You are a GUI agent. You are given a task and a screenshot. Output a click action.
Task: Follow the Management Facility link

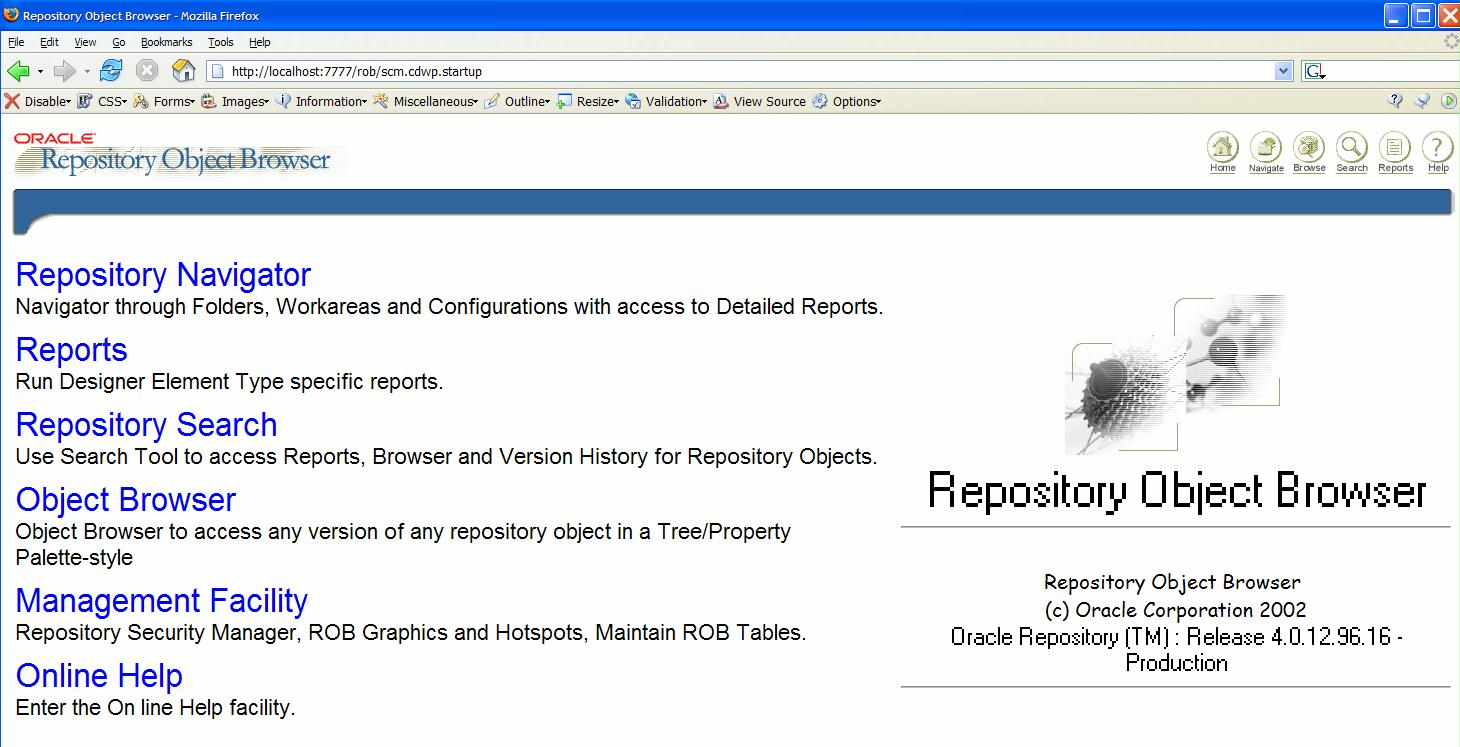pos(161,601)
